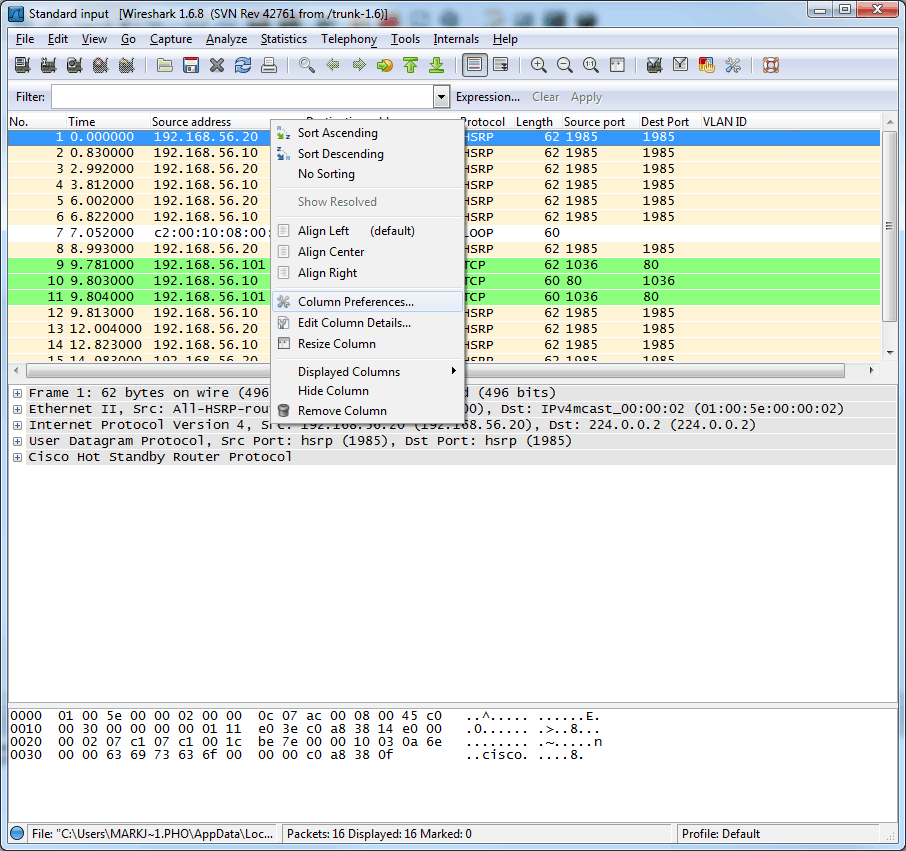Focus the Filter text input field
The image size is (906, 851).
[x=243, y=97]
